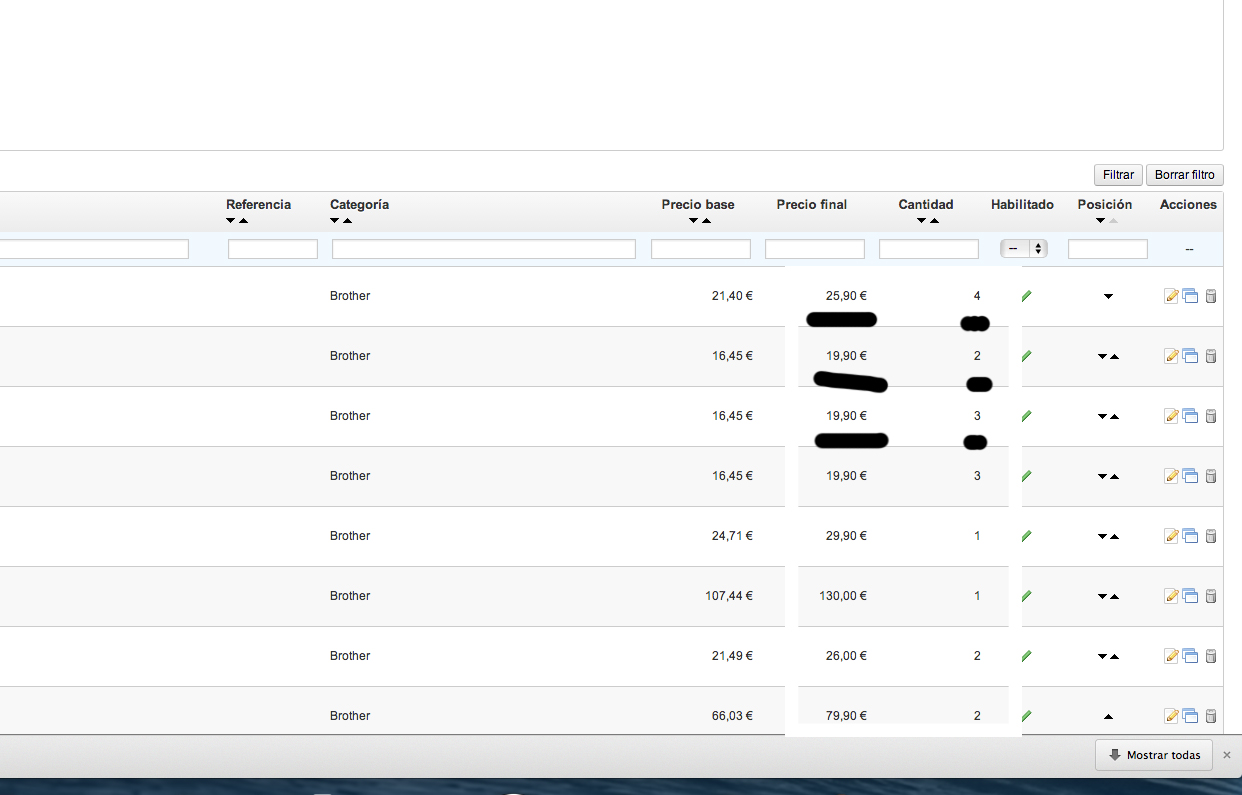Screen dimensions: 1242x795
Task: Sort Cantidad column ascending
Action: 933,221
